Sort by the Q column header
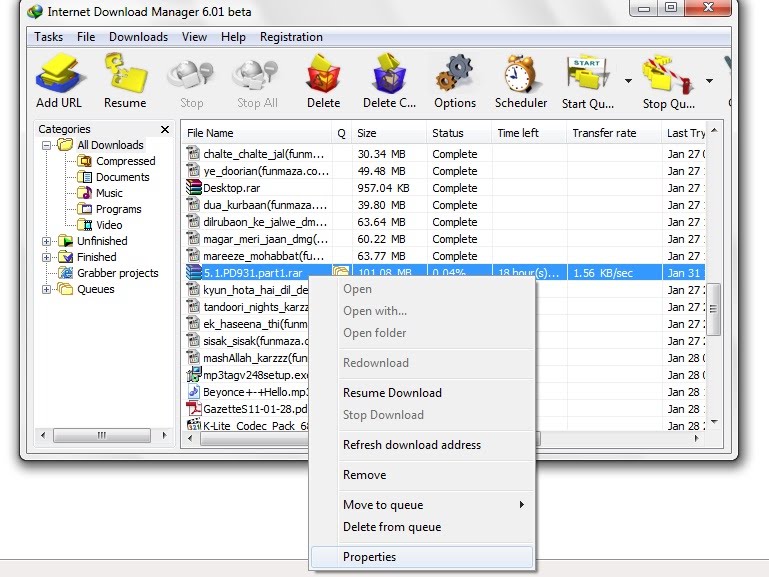This screenshot has height=577, width=769. click(x=342, y=133)
